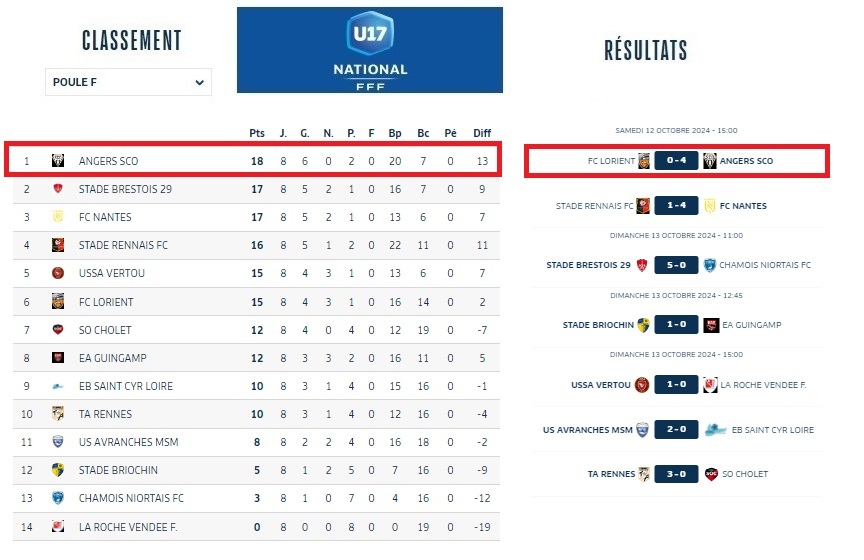This screenshot has width=864, height=560.
Task: Click the FC Nantes crest in standings
Action: coord(58,217)
